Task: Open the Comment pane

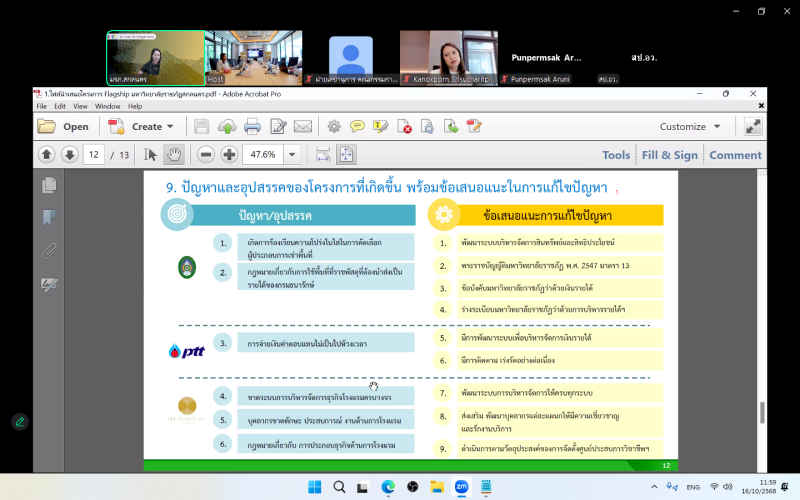Action: point(735,155)
